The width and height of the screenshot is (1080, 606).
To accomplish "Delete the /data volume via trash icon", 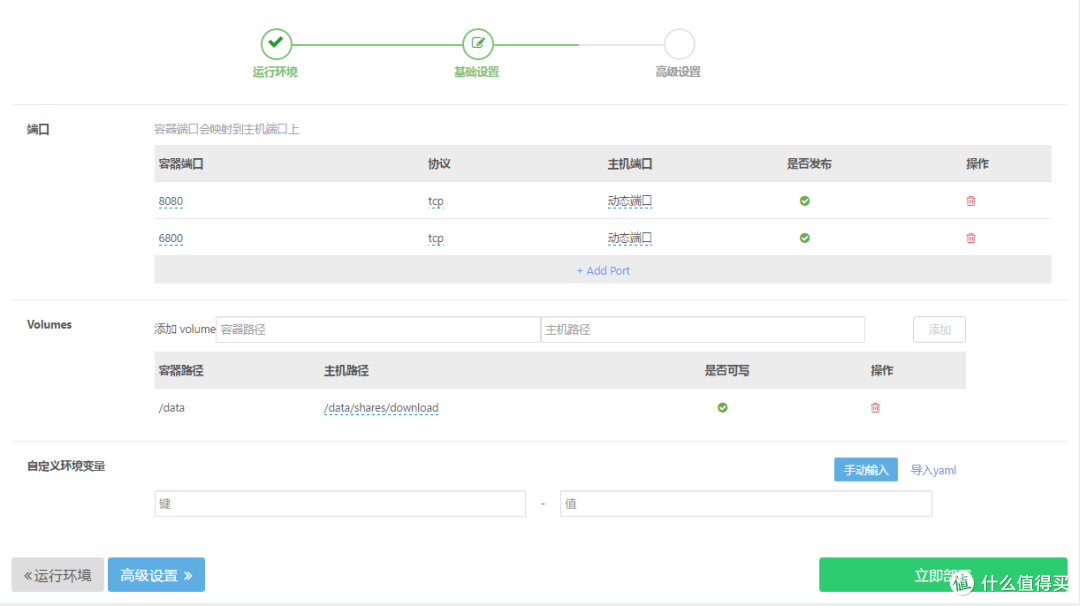I will click(x=875, y=408).
